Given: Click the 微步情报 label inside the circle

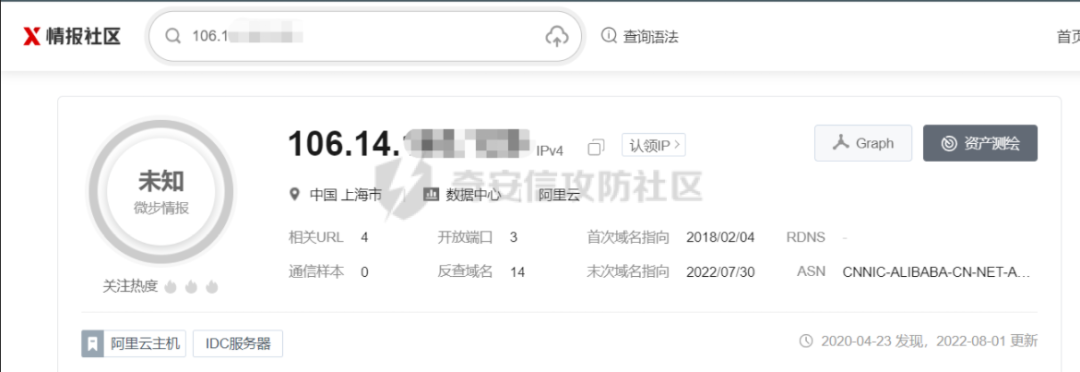Looking at the screenshot, I should pos(161,209).
